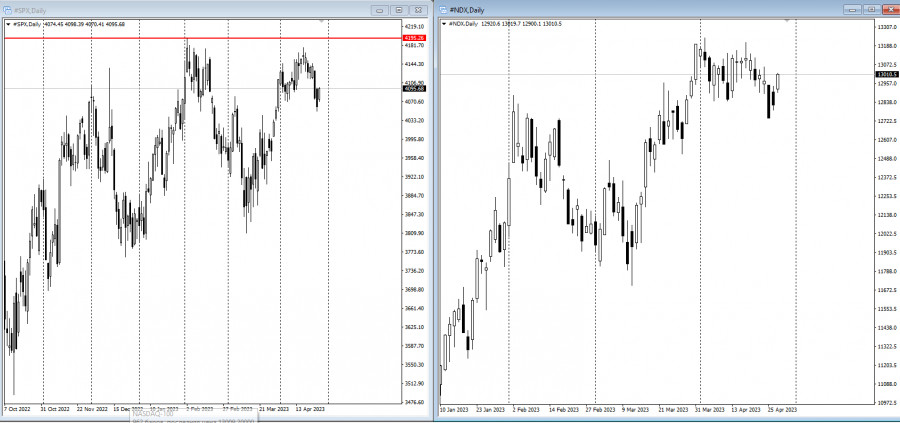The image size is (900, 423).
Task: Click NDX price axis label 11672.5
Action: (887, 290)
